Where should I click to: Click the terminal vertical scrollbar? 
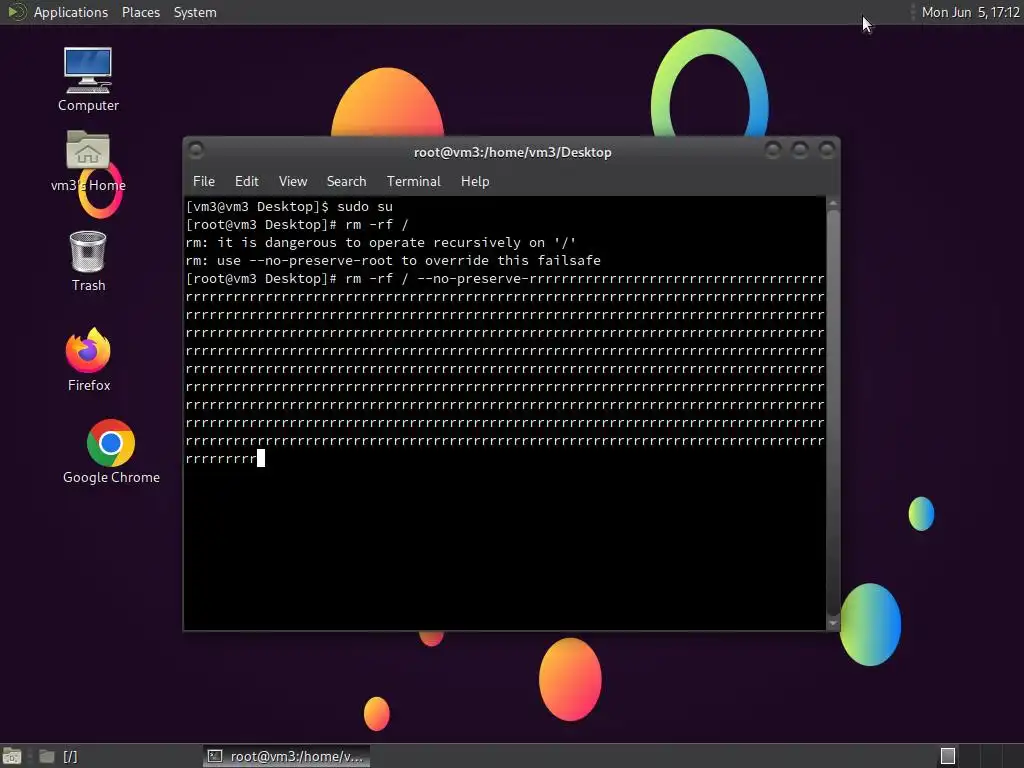tap(833, 413)
